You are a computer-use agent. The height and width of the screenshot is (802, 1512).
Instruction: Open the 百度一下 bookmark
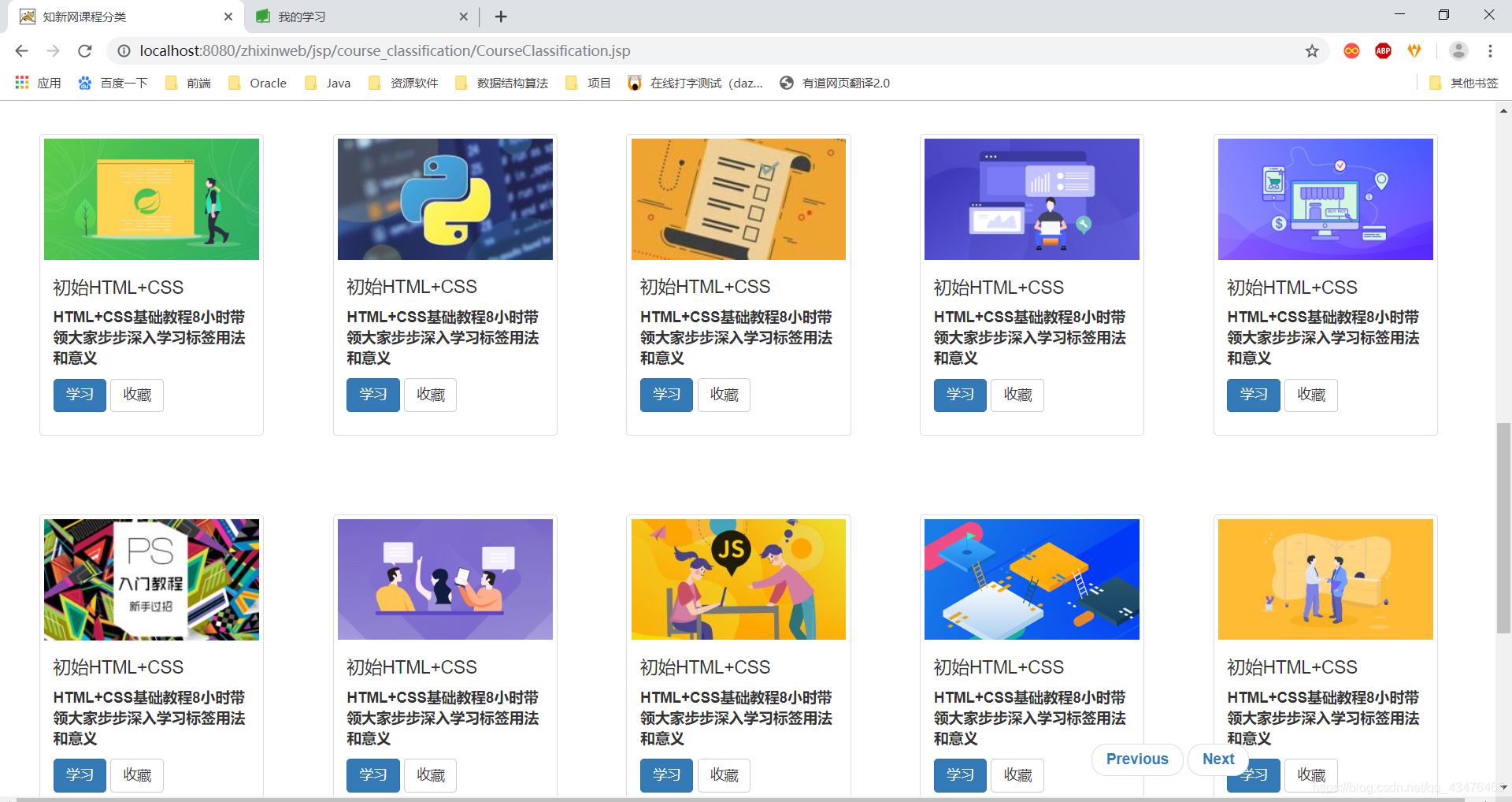click(x=113, y=82)
